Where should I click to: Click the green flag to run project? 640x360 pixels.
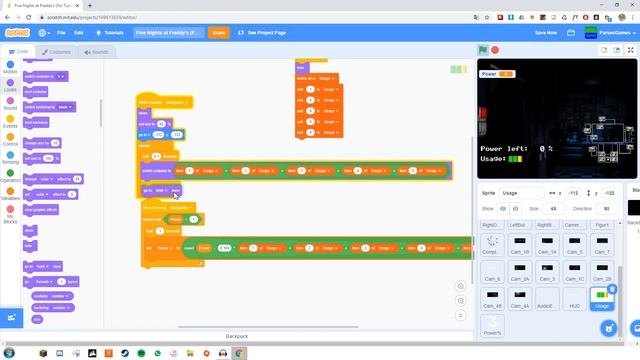(483, 50)
